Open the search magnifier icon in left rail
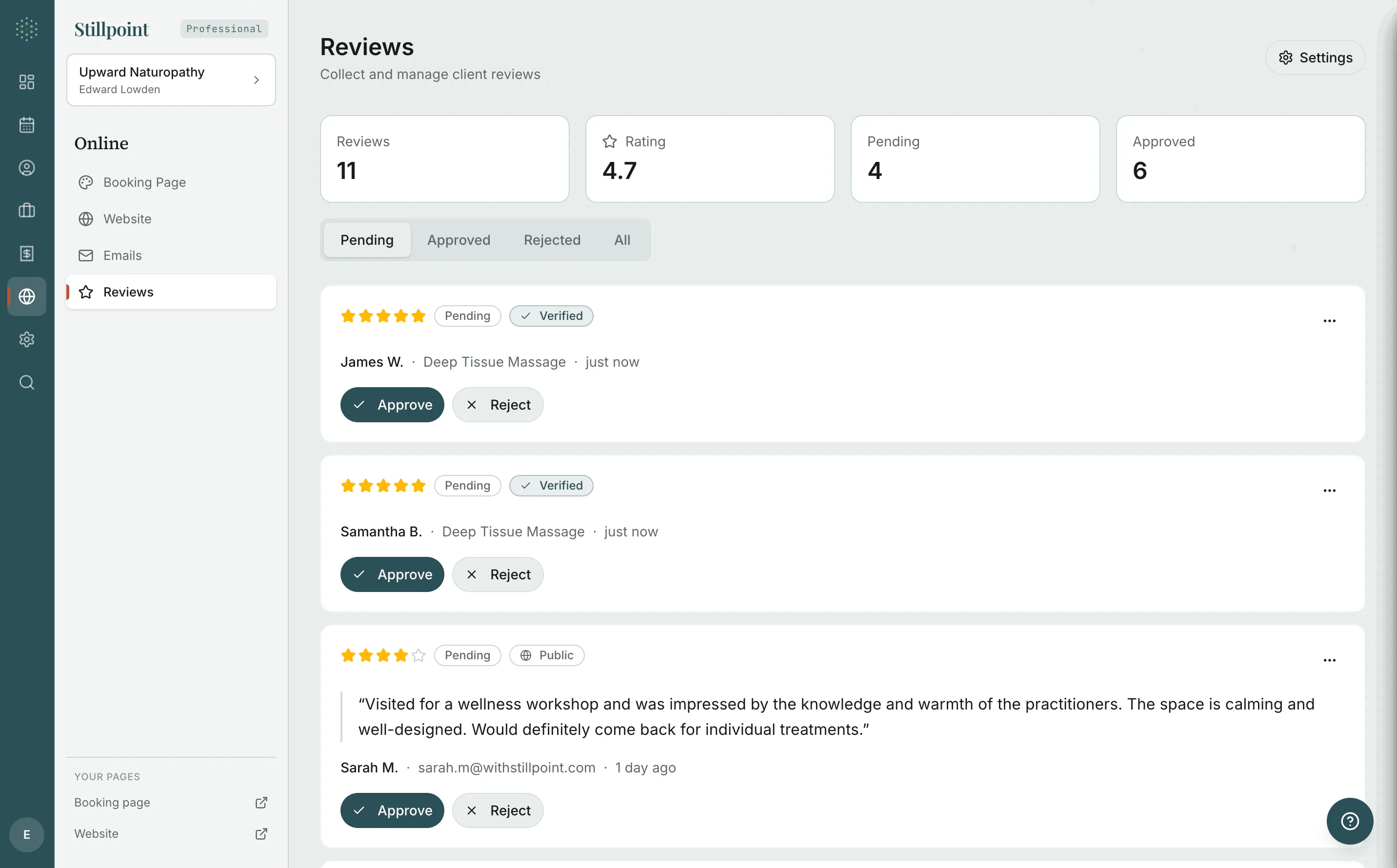This screenshot has width=1397, height=868. point(26,382)
